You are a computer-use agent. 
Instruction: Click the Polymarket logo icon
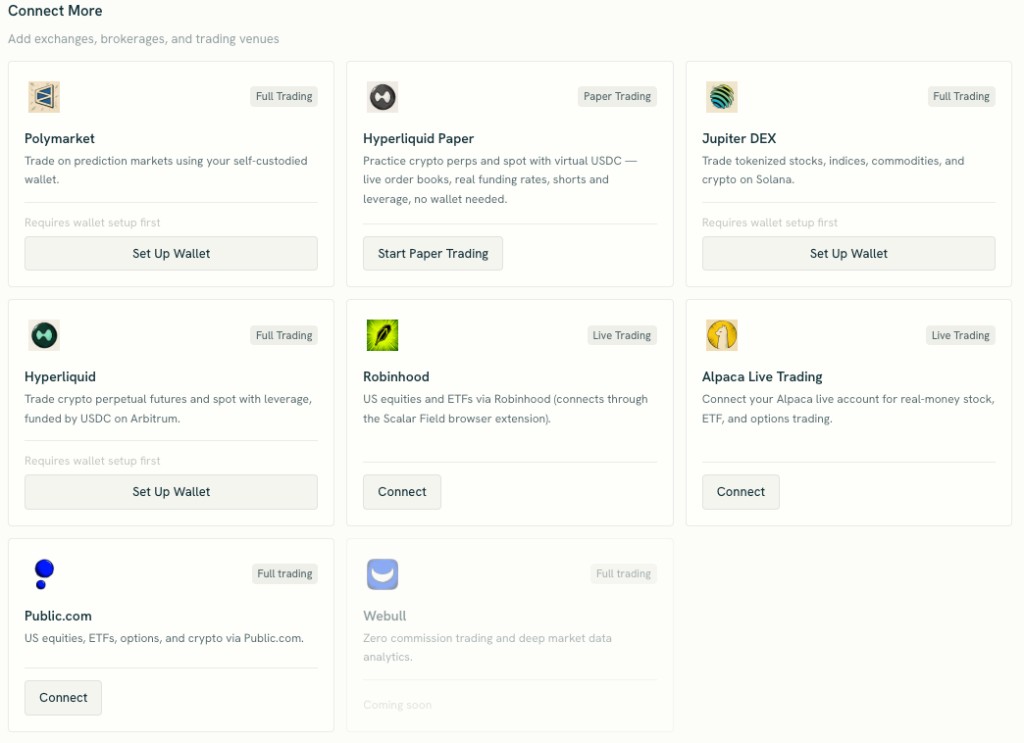click(x=44, y=97)
